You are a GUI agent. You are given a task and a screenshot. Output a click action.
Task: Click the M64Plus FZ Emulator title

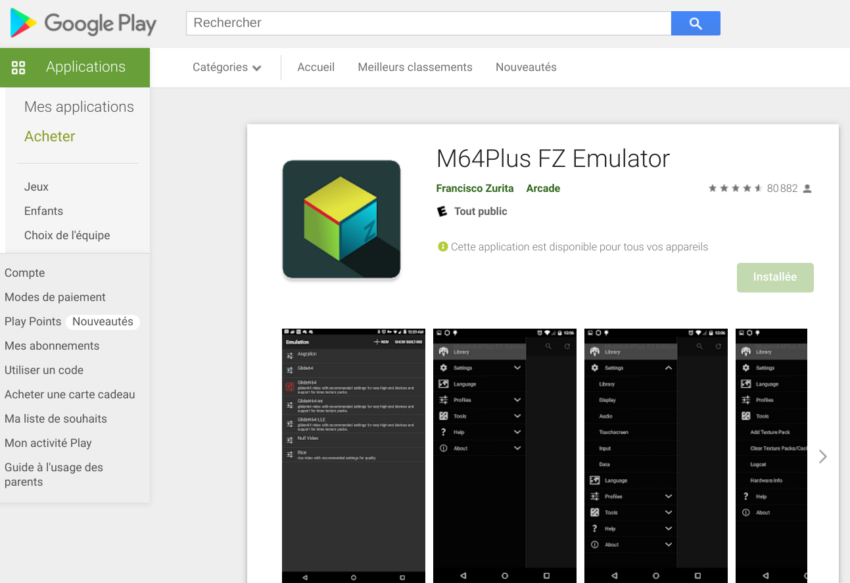point(553,159)
